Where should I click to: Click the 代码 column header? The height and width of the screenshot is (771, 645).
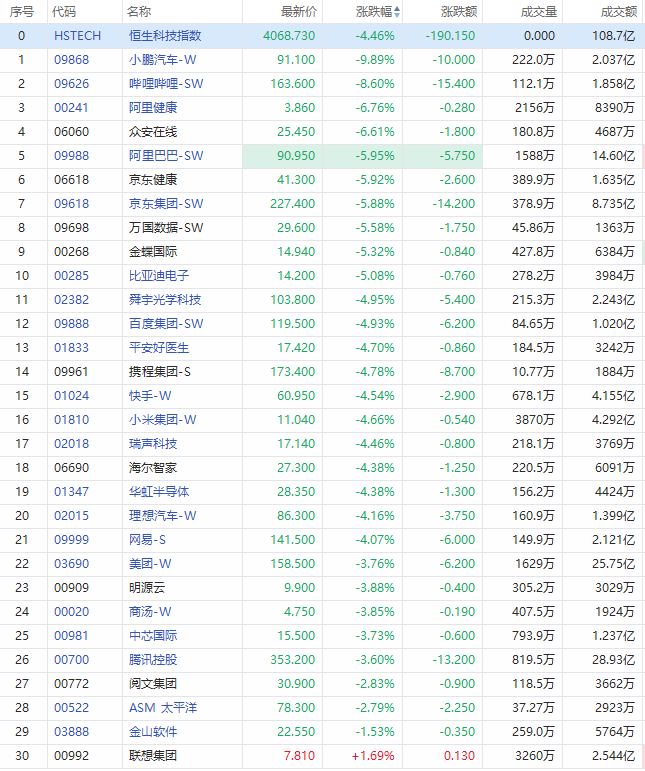click(64, 12)
